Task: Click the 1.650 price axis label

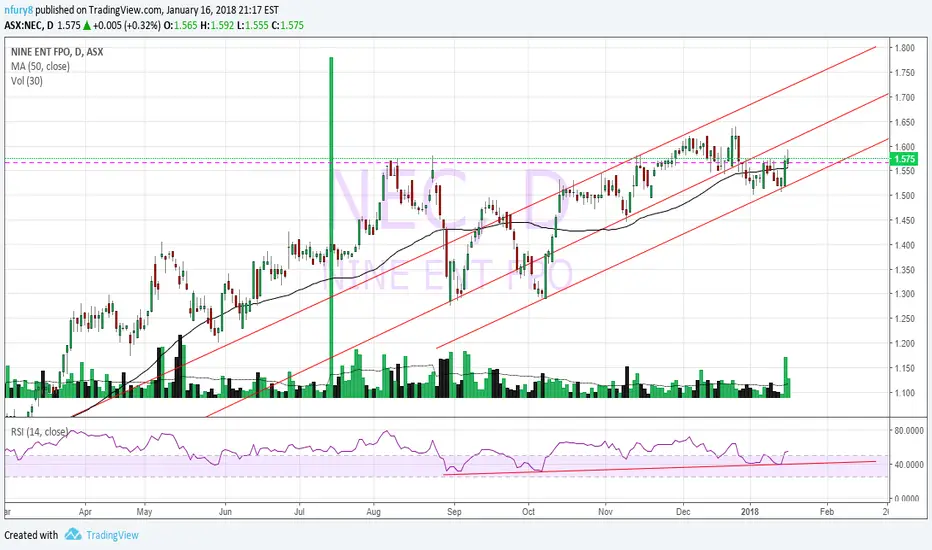Action: pyautogui.click(x=904, y=122)
